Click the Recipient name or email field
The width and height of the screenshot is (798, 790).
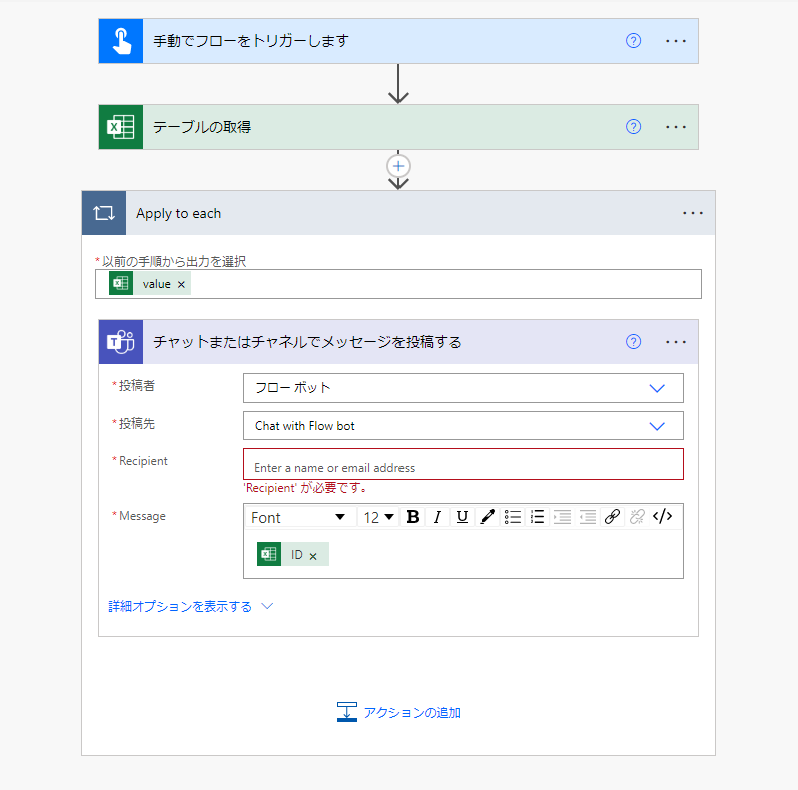[463, 467]
